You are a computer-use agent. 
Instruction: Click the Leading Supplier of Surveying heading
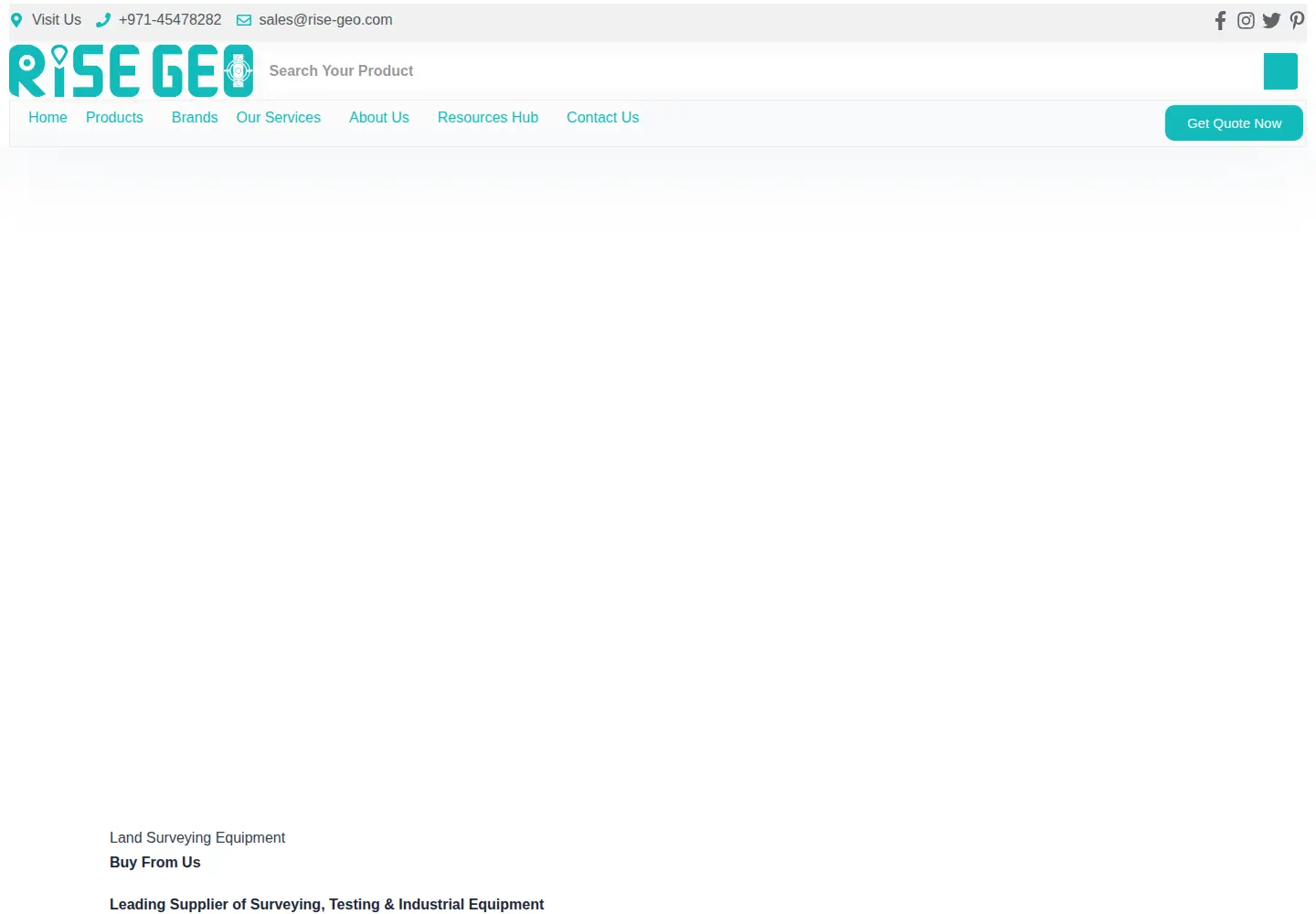326,904
